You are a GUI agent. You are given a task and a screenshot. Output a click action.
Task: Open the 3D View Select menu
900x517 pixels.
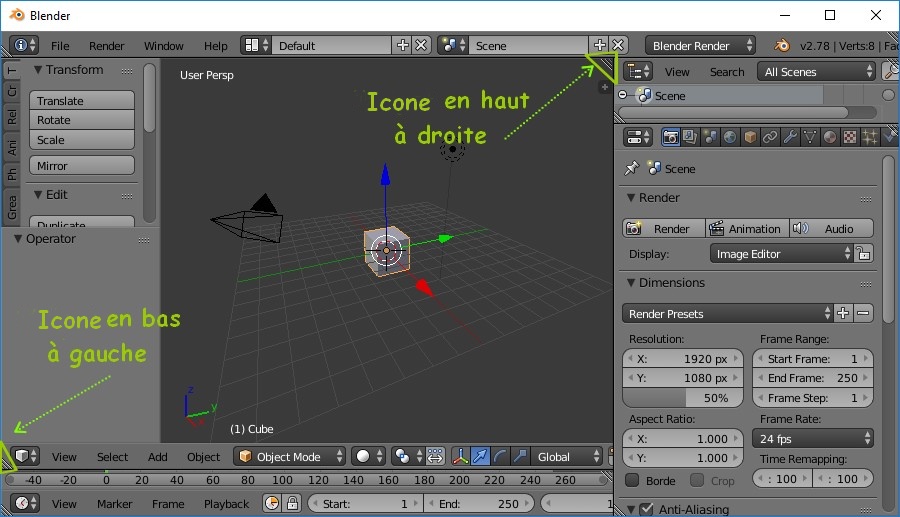click(x=112, y=456)
